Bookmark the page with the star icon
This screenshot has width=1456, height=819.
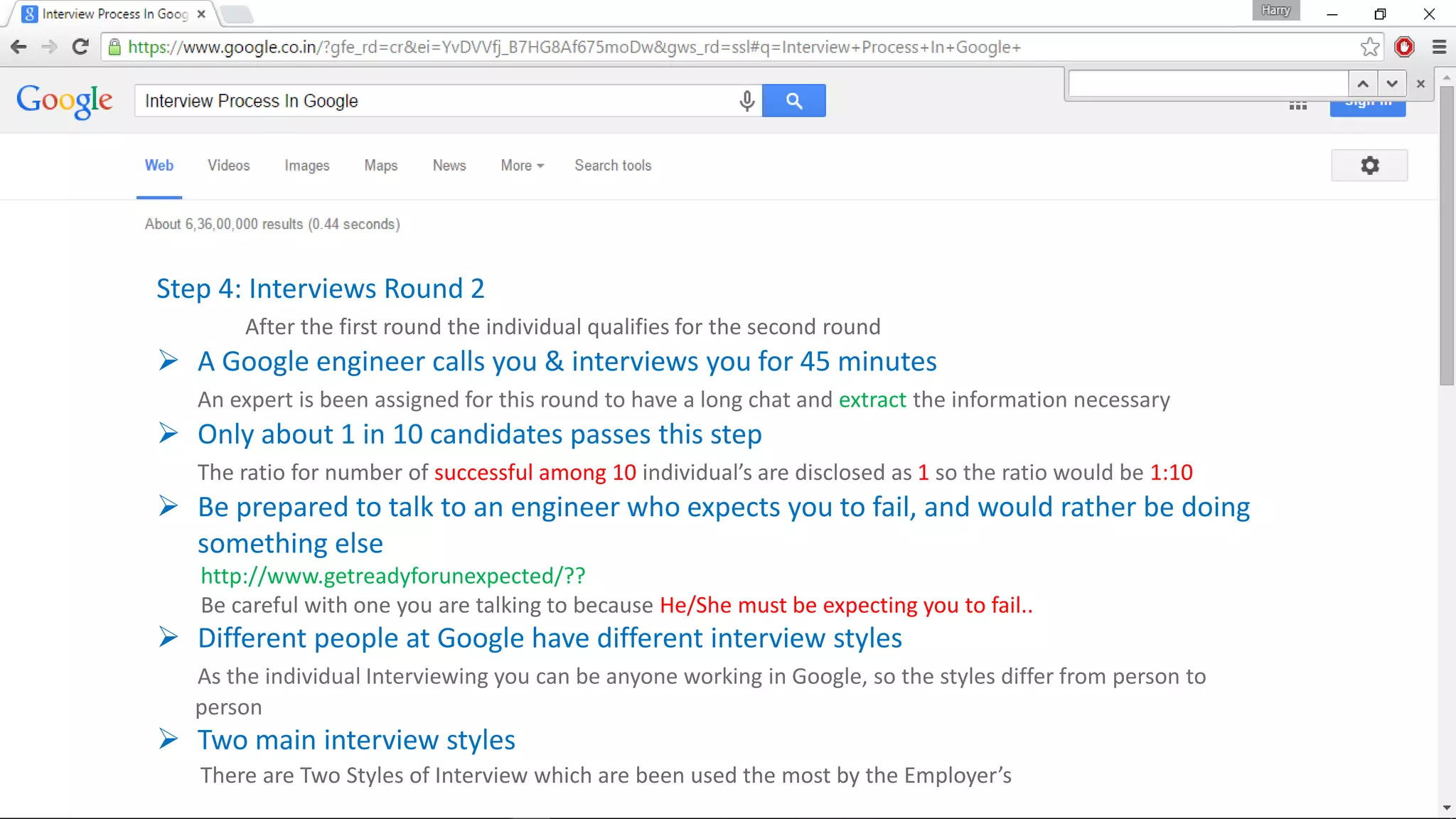[x=1370, y=47]
